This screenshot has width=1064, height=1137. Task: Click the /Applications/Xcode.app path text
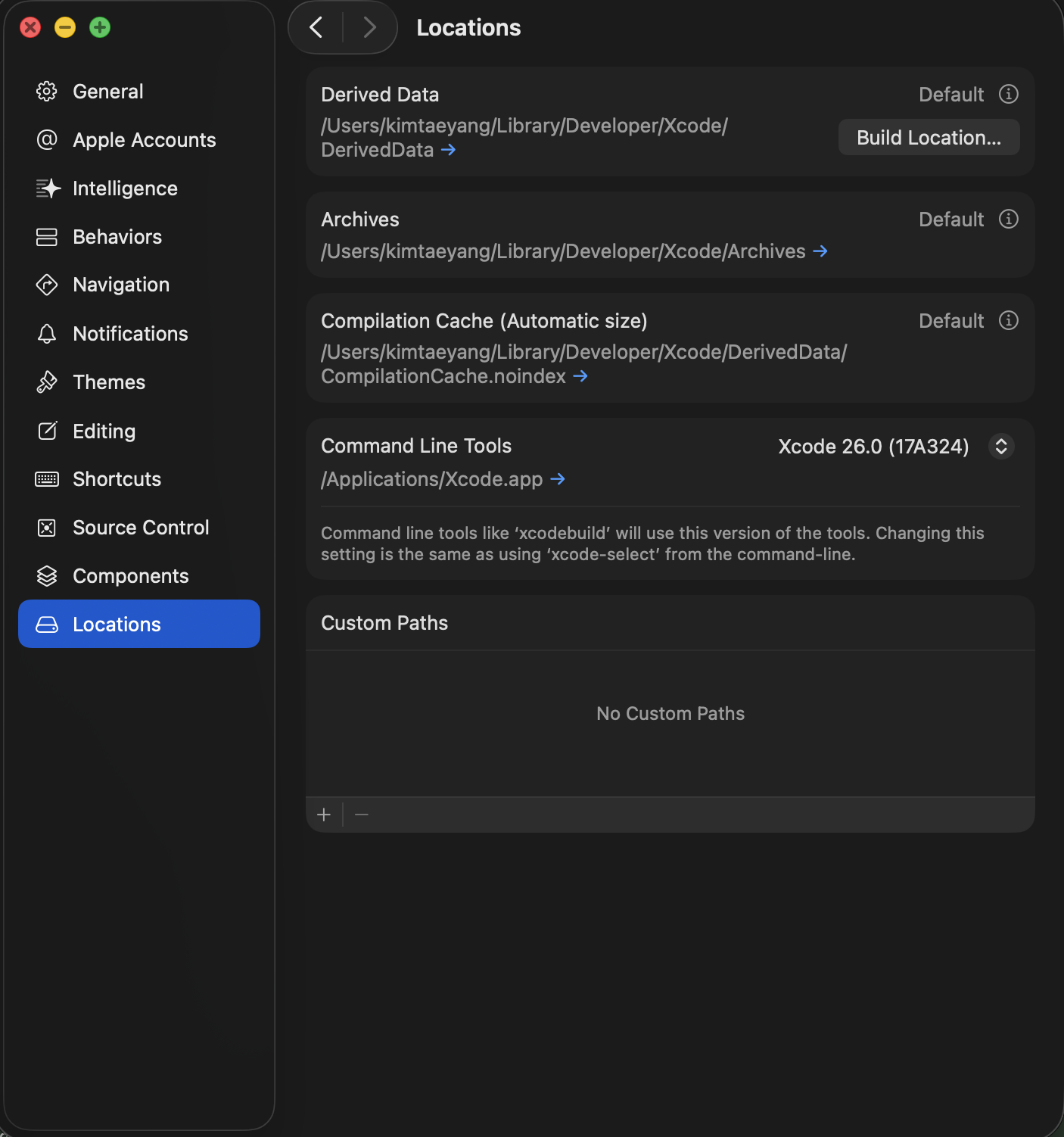click(x=431, y=479)
